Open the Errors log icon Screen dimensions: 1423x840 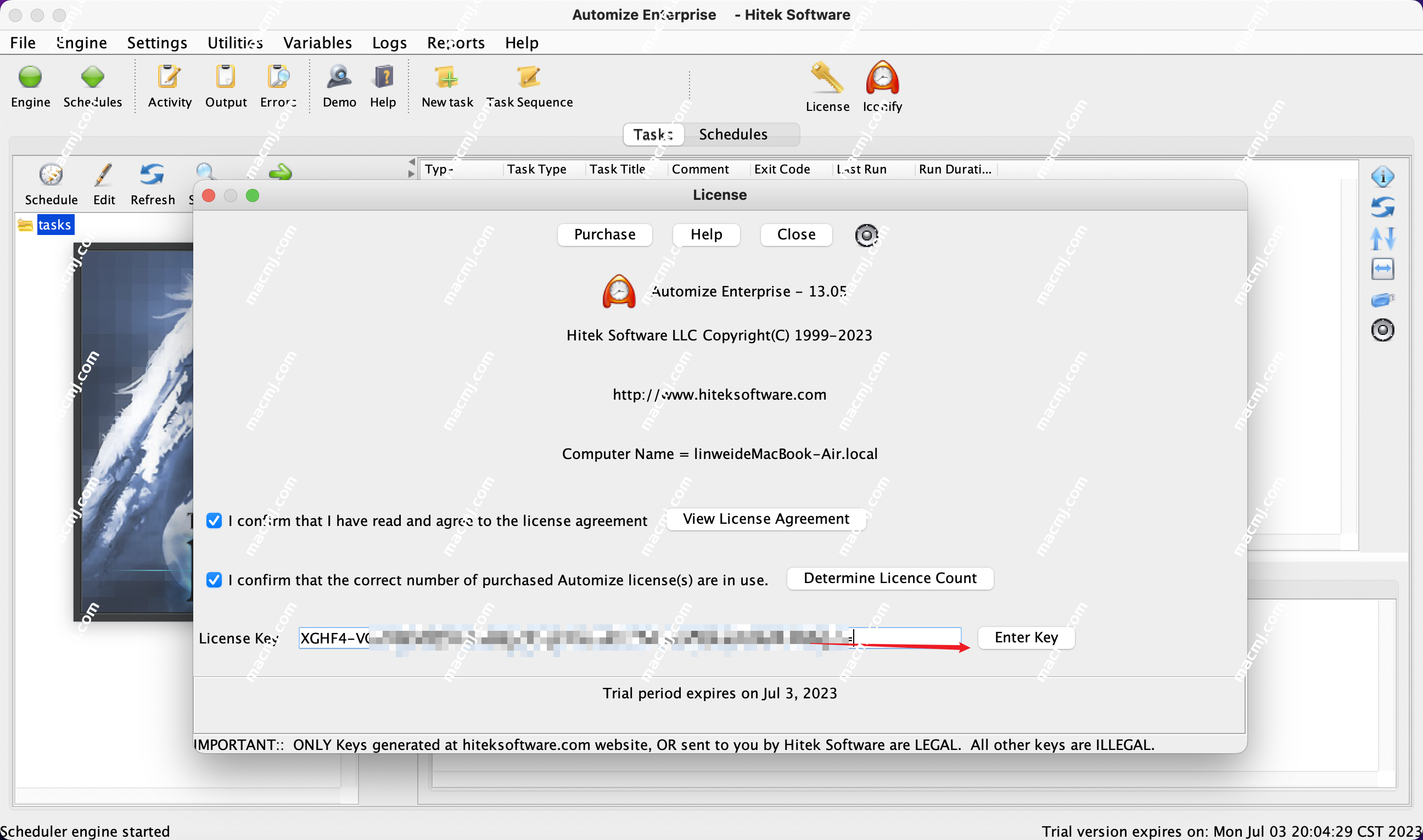pos(278,77)
